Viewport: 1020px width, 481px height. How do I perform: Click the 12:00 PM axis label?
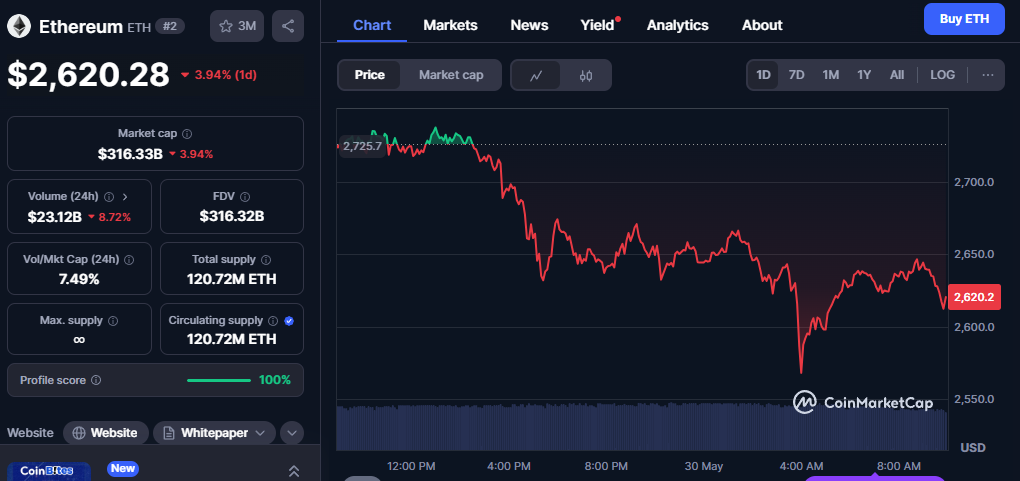[410, 467]
